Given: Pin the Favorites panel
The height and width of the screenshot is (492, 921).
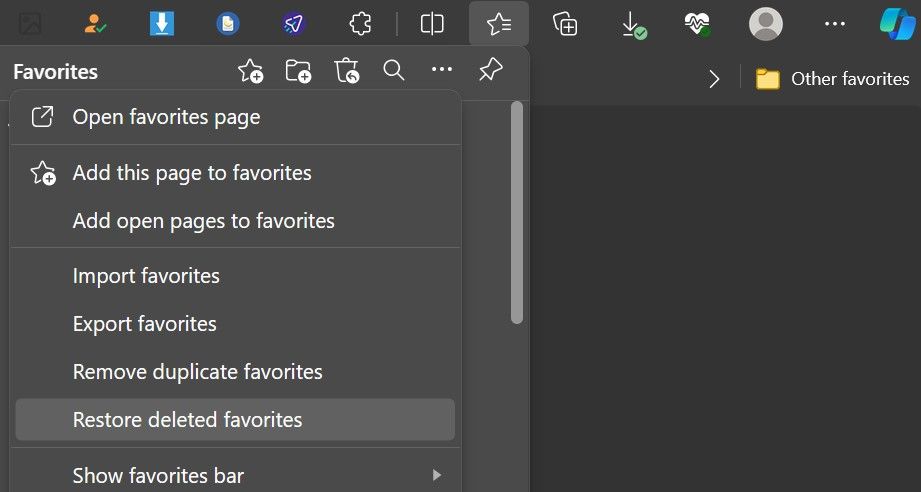Looking at the screenshot, I should [x=490, y=71].
